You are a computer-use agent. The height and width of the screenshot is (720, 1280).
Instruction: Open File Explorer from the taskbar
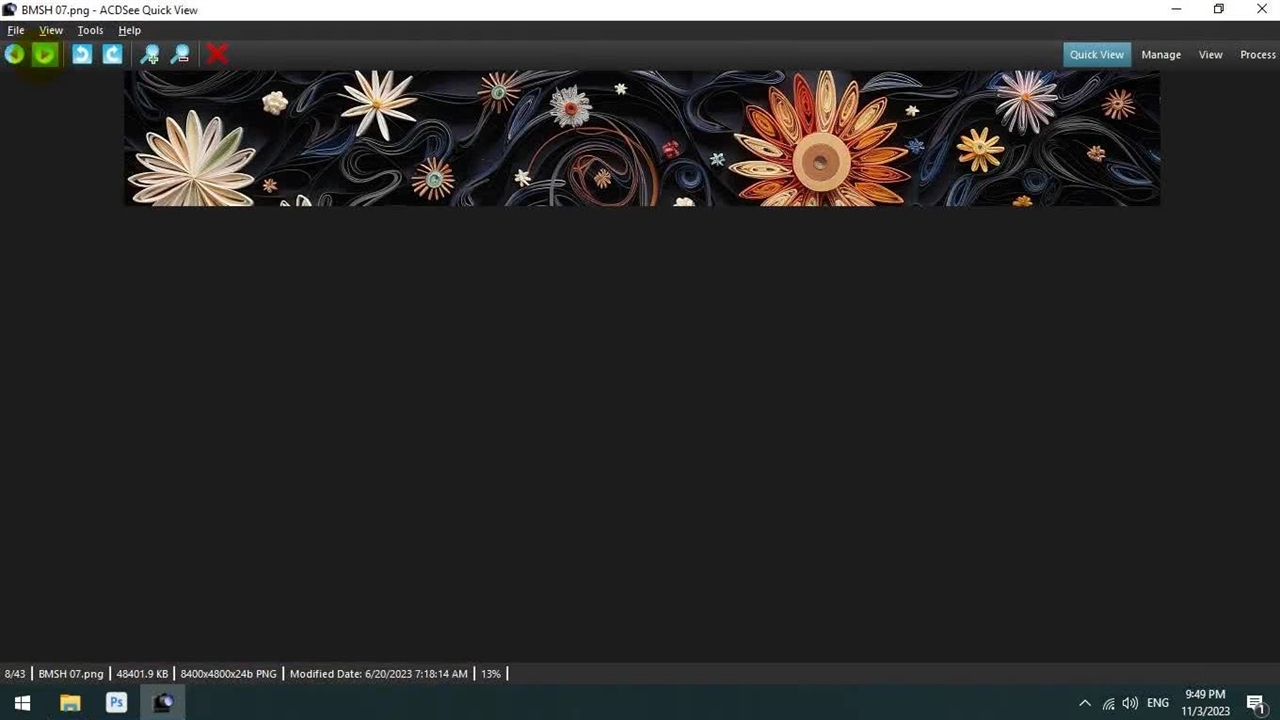(70, 703)
